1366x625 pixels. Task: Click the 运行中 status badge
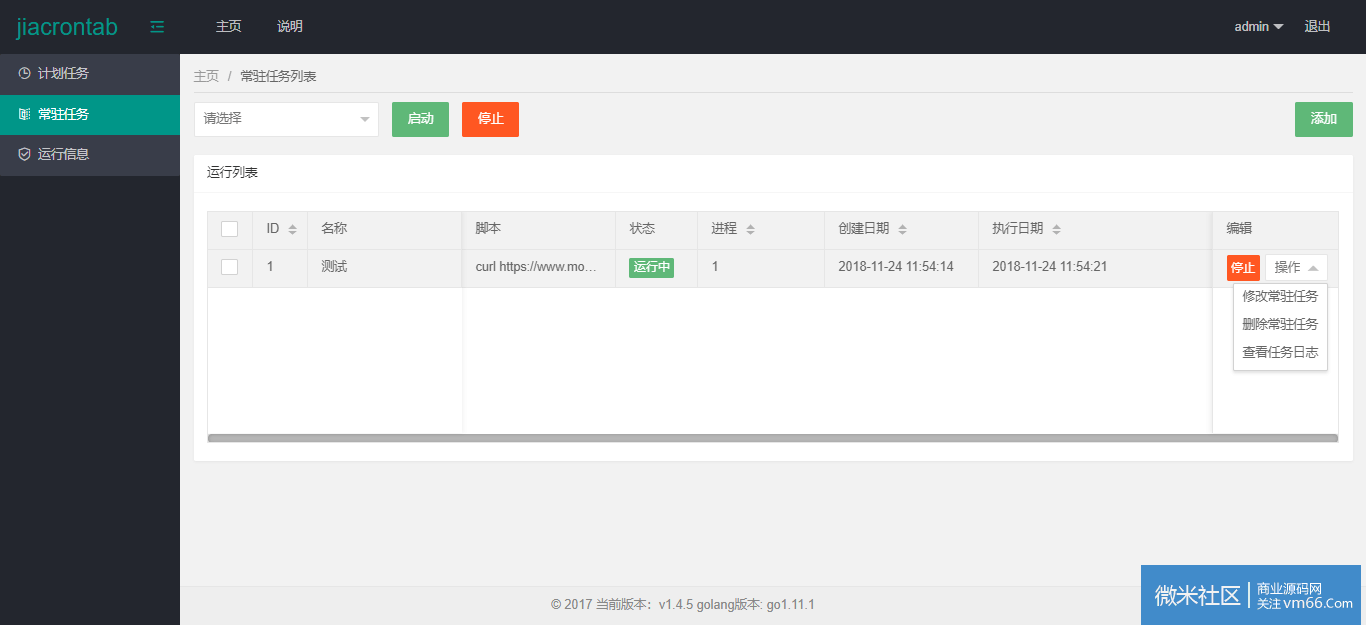pyautogui.click(x=651, y=267)
